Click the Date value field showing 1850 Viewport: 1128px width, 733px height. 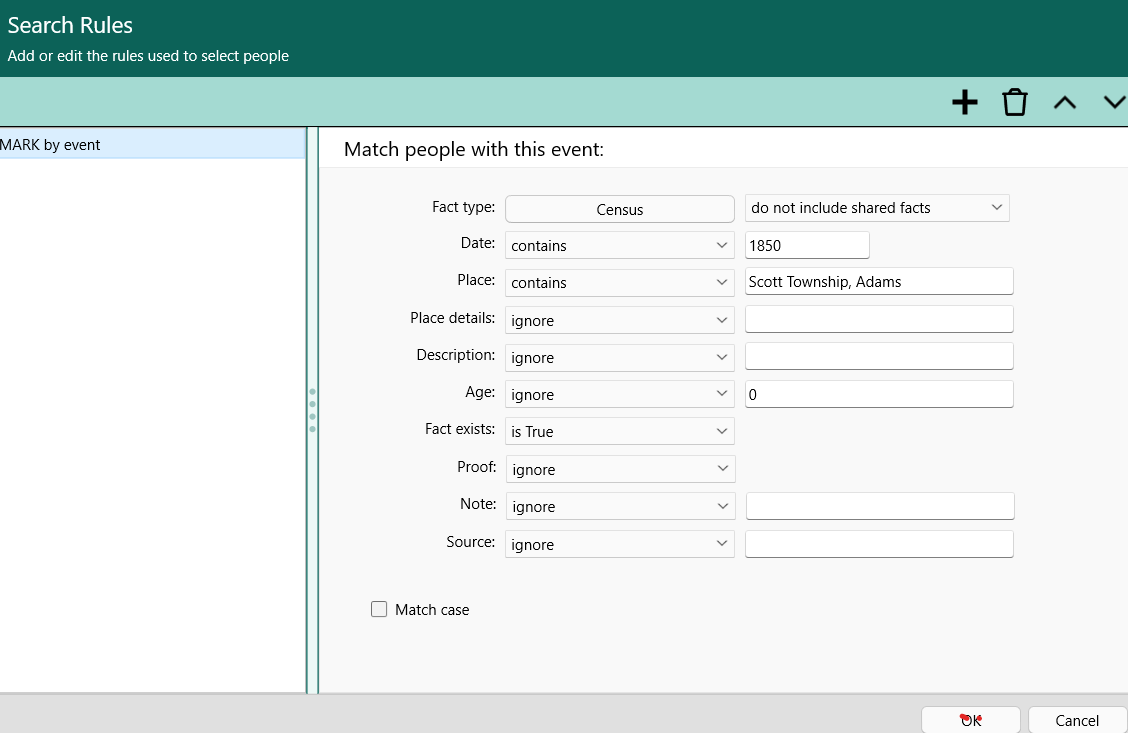pos(807,245)
